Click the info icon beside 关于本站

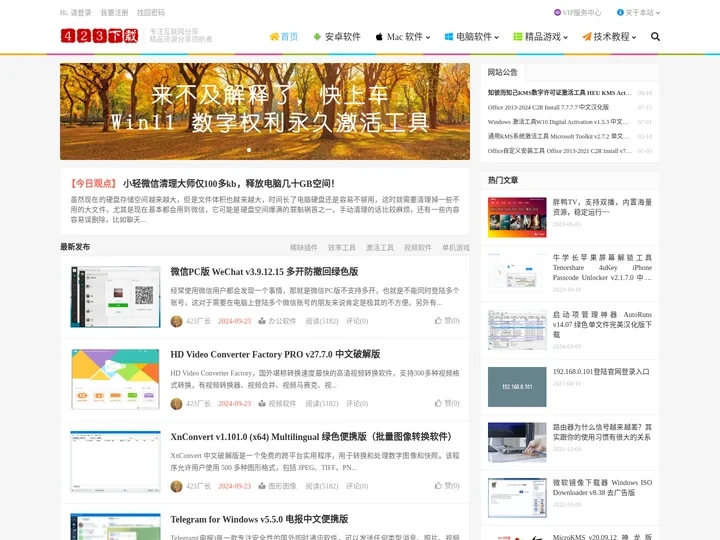(620, 12)
